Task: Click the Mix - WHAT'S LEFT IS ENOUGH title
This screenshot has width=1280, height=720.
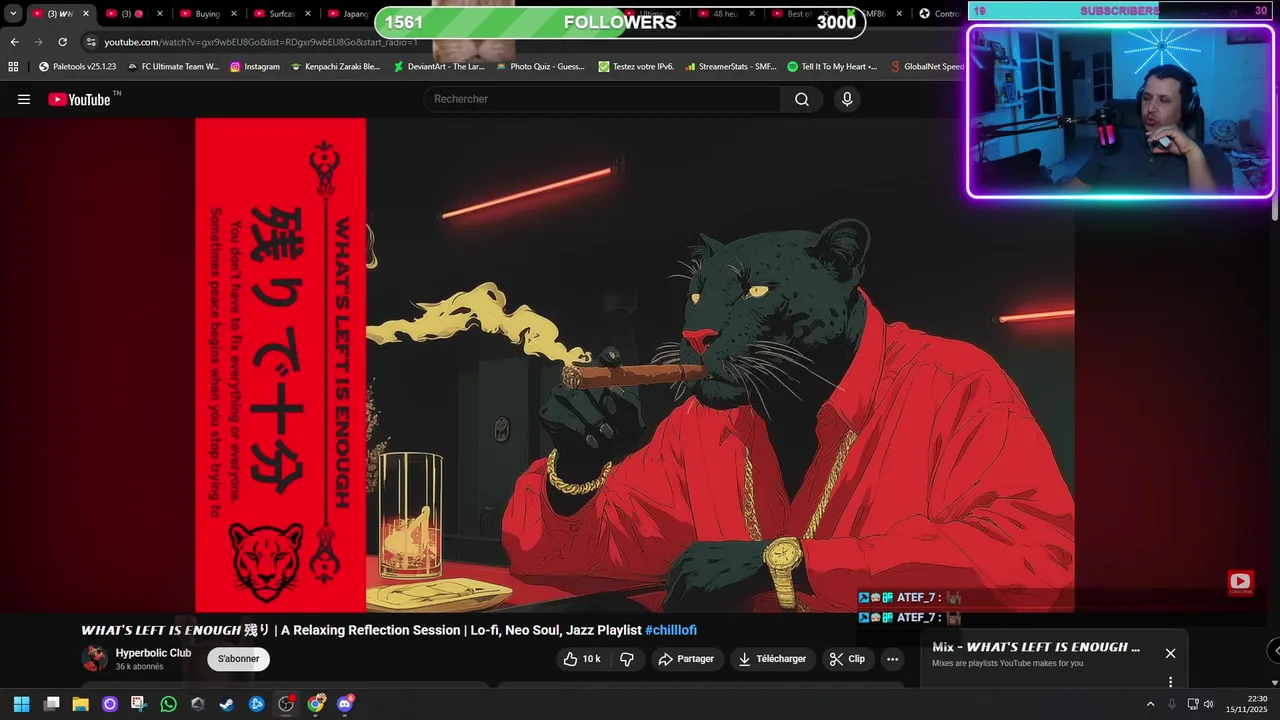Action: point(1035,647)
